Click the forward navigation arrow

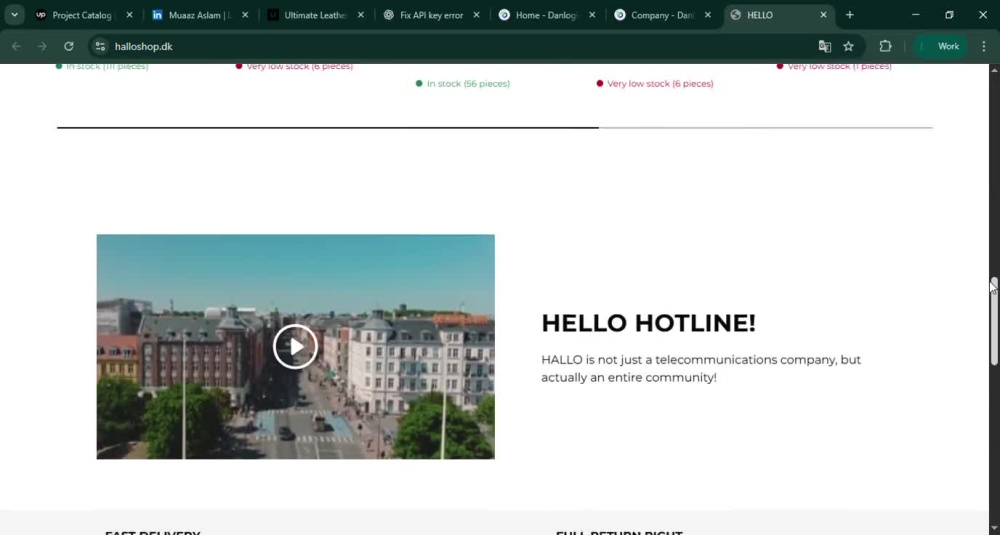[42, 47]
